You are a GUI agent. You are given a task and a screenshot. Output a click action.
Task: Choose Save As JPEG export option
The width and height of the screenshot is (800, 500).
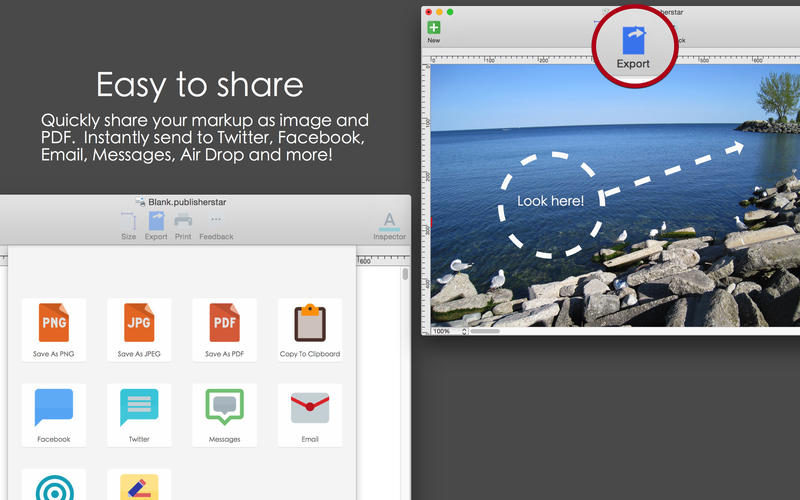[x=139, y=329]
